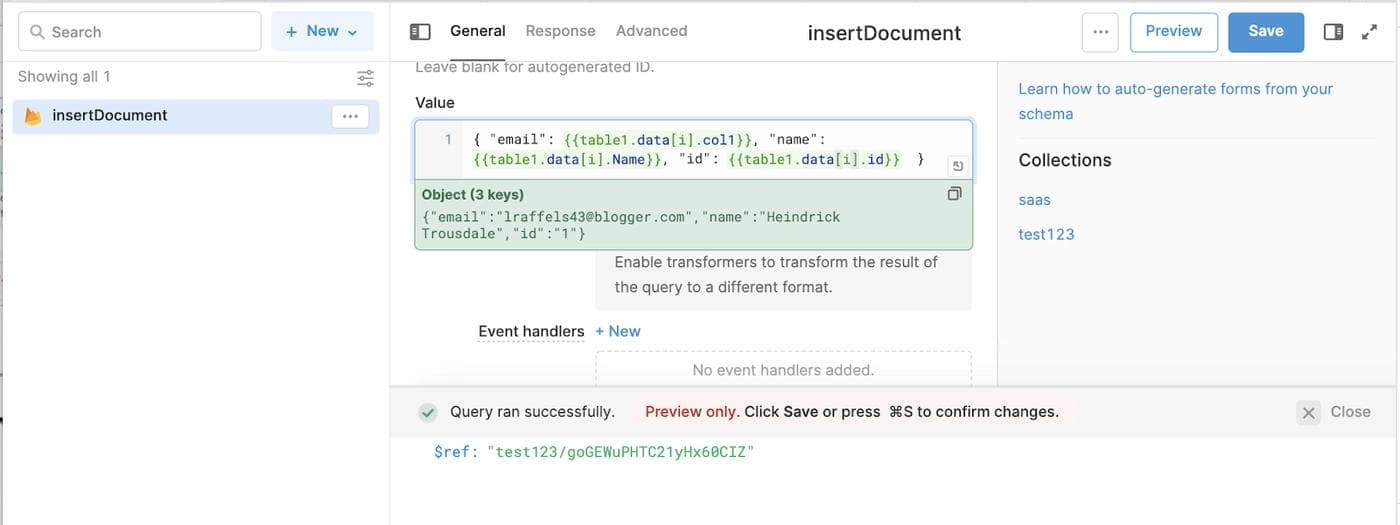This screenshot has width=1400, height=525.
Task: Click into the Search queries field
Action: point(140,32)
